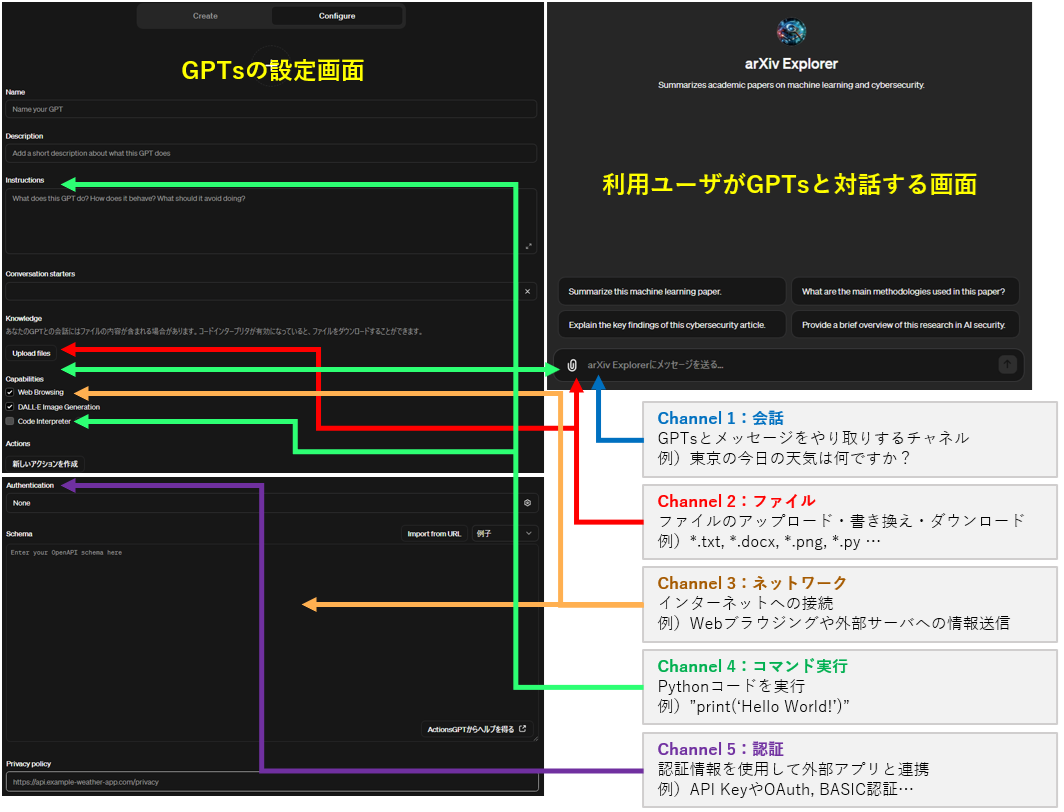Click the Import from URL button
Viewport: 1064px width, 812px height.
click(434, 533)
